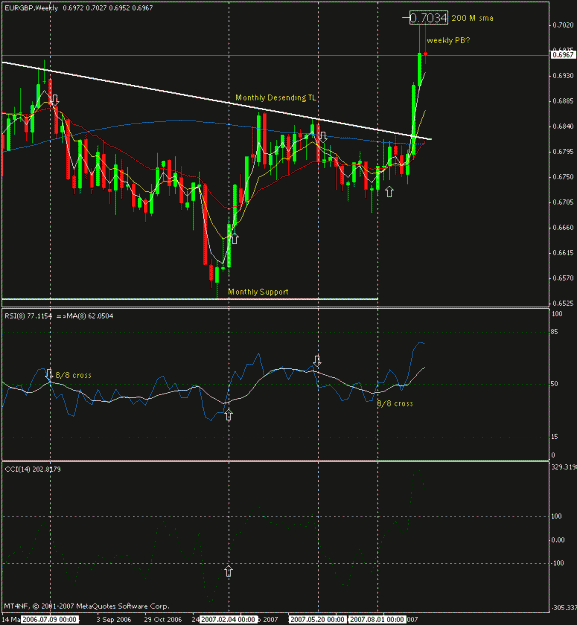577x625 pixels.
Task: Click the '3 Sep 2006' time axis label
Action: [x=114, y=619]
